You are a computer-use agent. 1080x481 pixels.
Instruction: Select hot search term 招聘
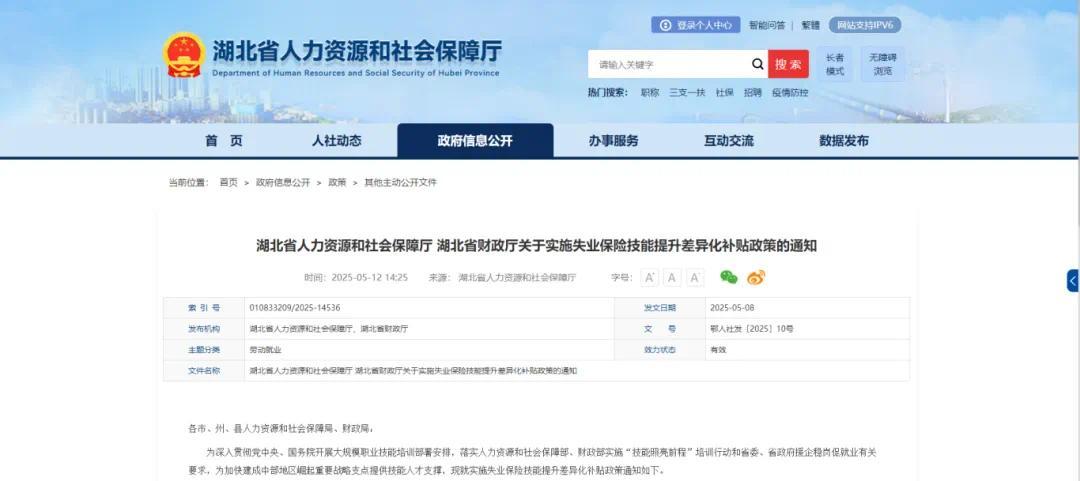752,92
